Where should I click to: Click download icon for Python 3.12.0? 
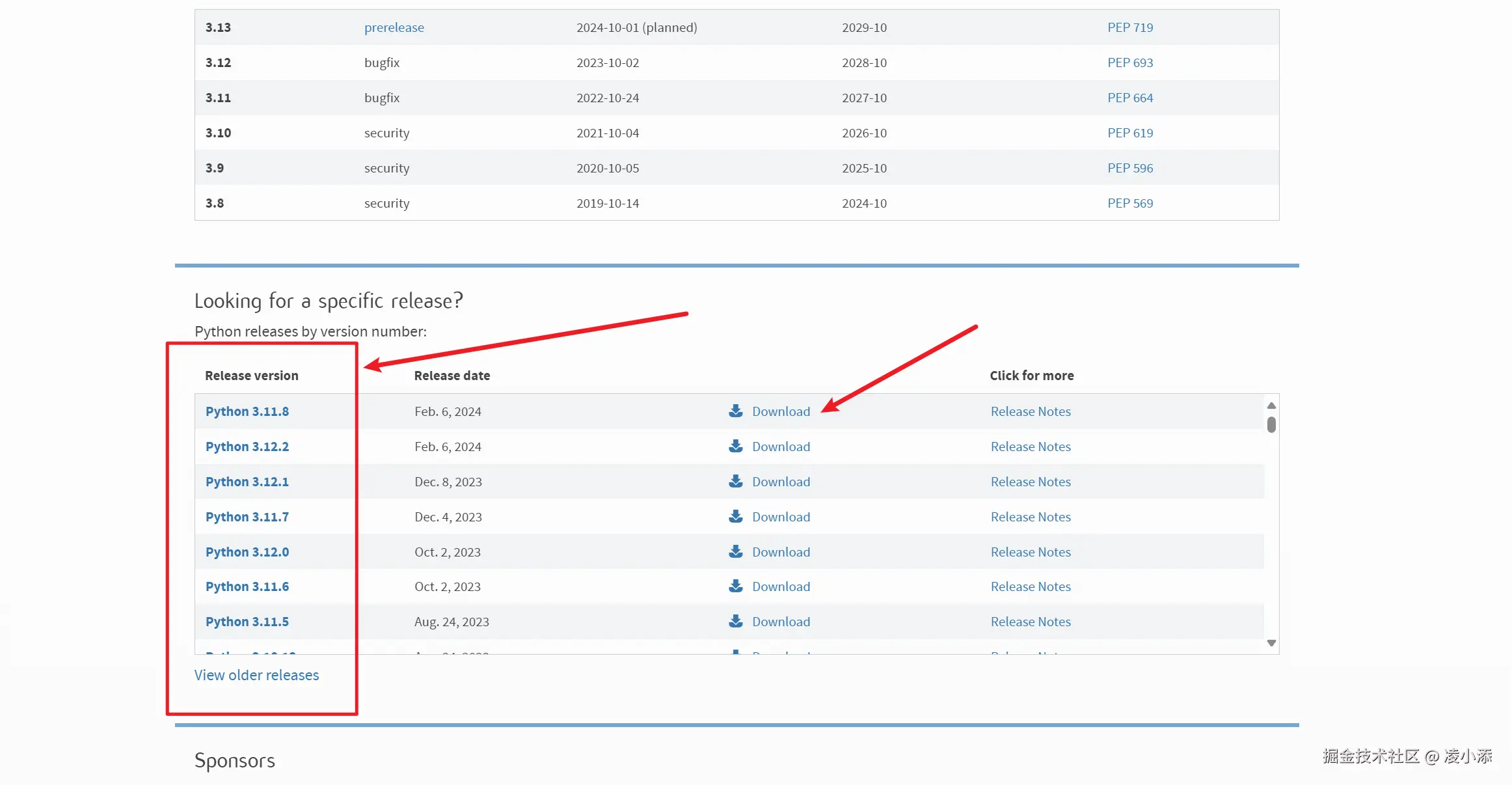(735, 551)
